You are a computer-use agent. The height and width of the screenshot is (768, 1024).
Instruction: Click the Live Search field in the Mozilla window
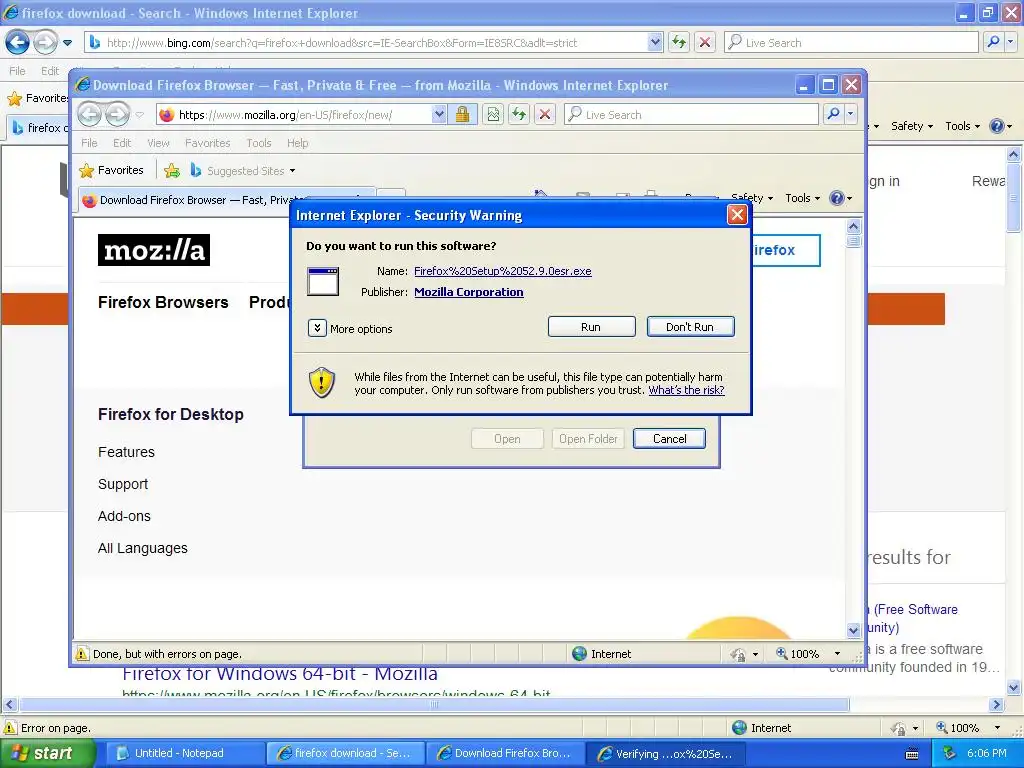click(x=691, y=115)
